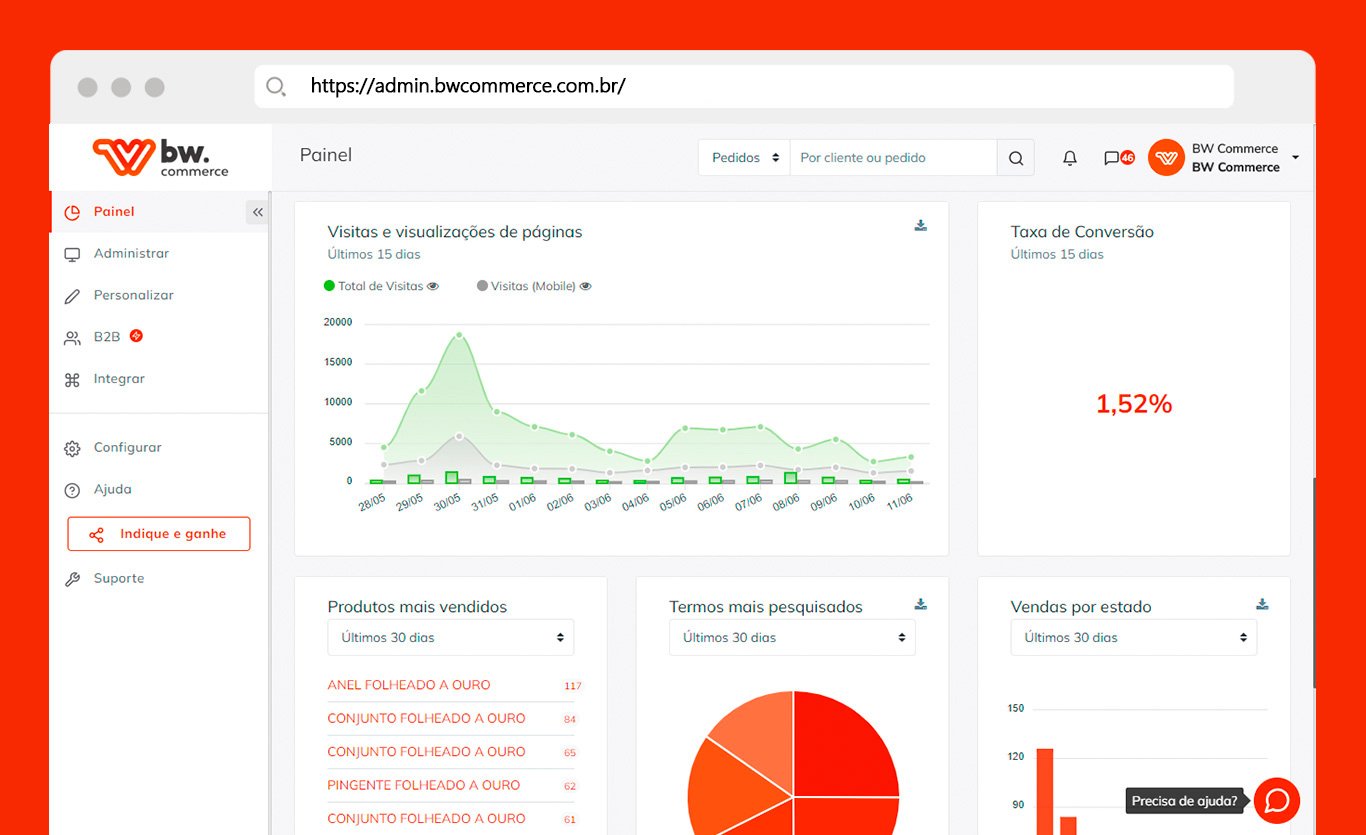Click the bw.commerce logo in sidebar

160,157
